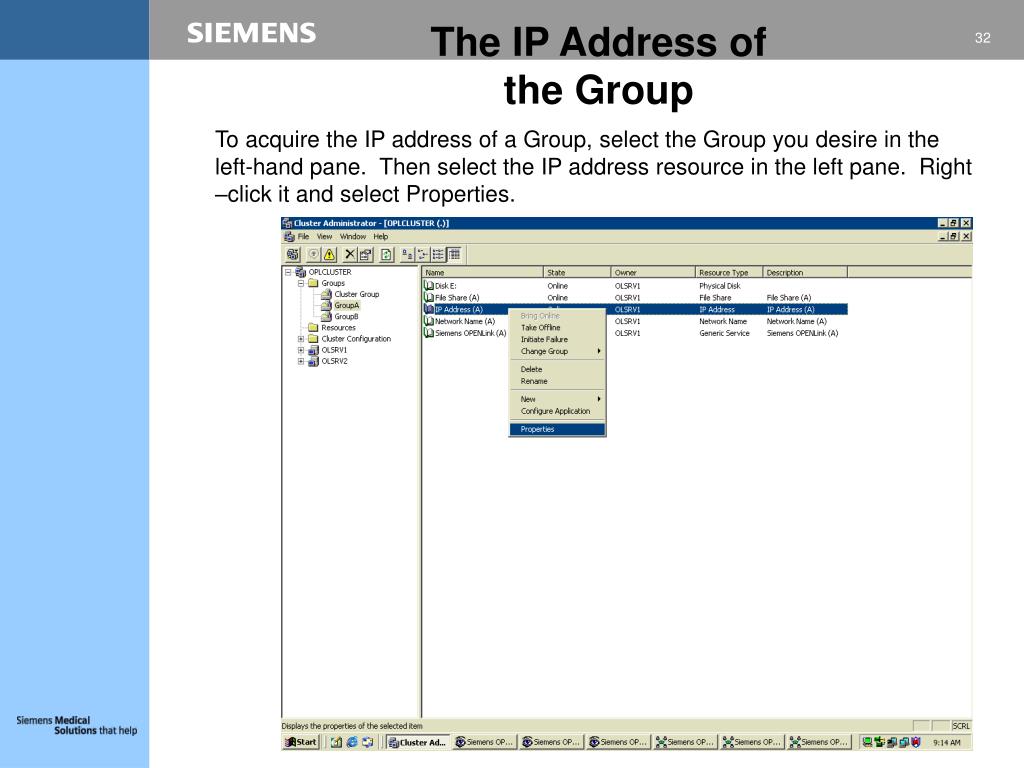Sort by the Owner column header
The image size is (1024, 768).
pos(652,272)
